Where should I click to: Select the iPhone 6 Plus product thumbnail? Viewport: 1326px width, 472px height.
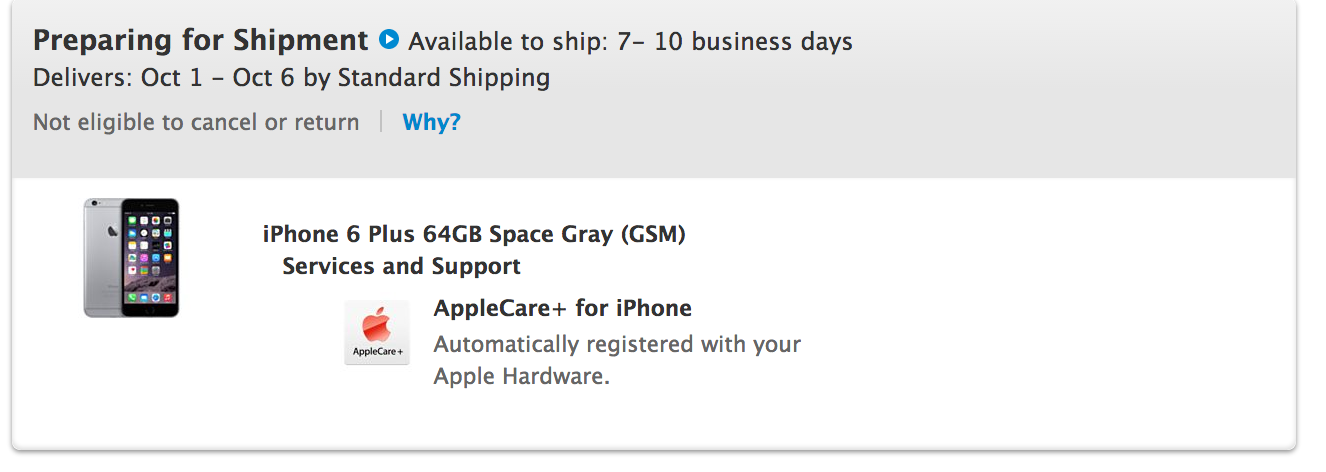tap(131, 257)
